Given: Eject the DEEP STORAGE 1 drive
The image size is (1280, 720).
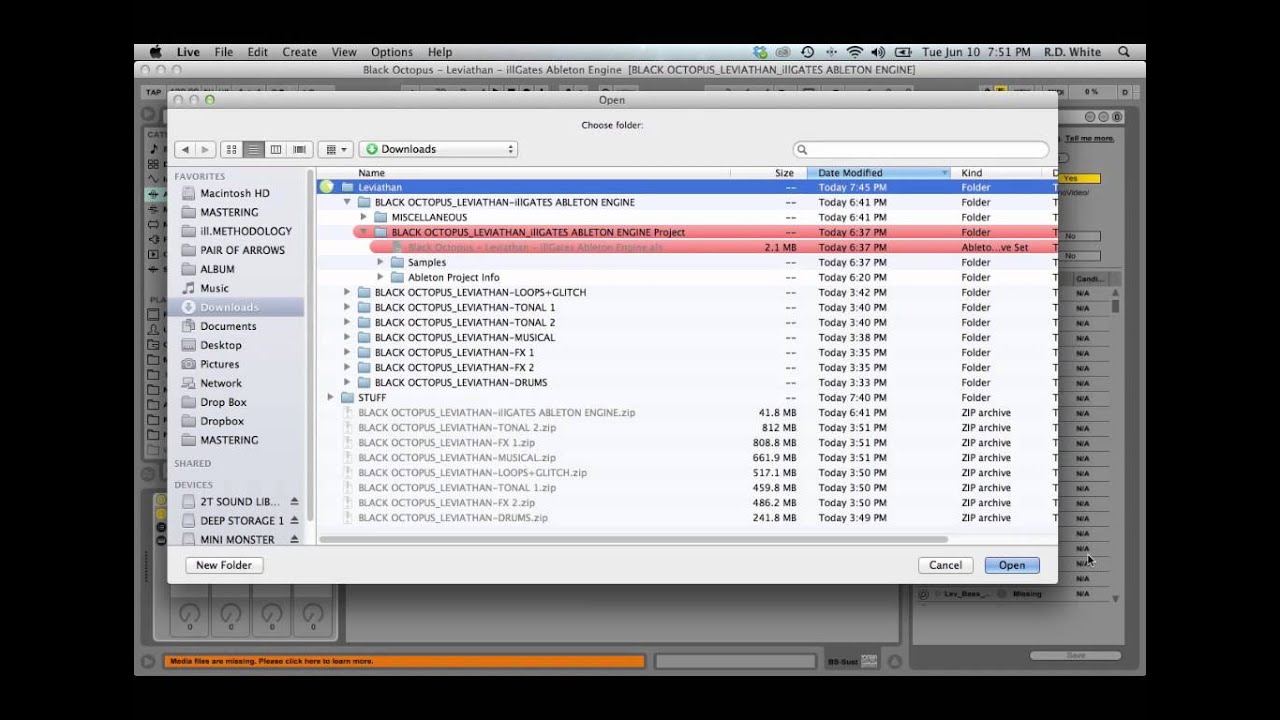Looking at the screenshot, I should tap(294, 521).
